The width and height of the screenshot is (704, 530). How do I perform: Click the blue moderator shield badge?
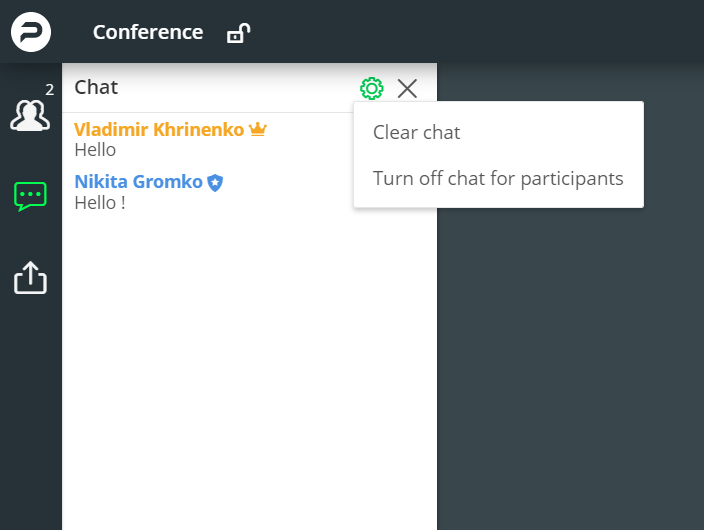[x=215, y=182]
